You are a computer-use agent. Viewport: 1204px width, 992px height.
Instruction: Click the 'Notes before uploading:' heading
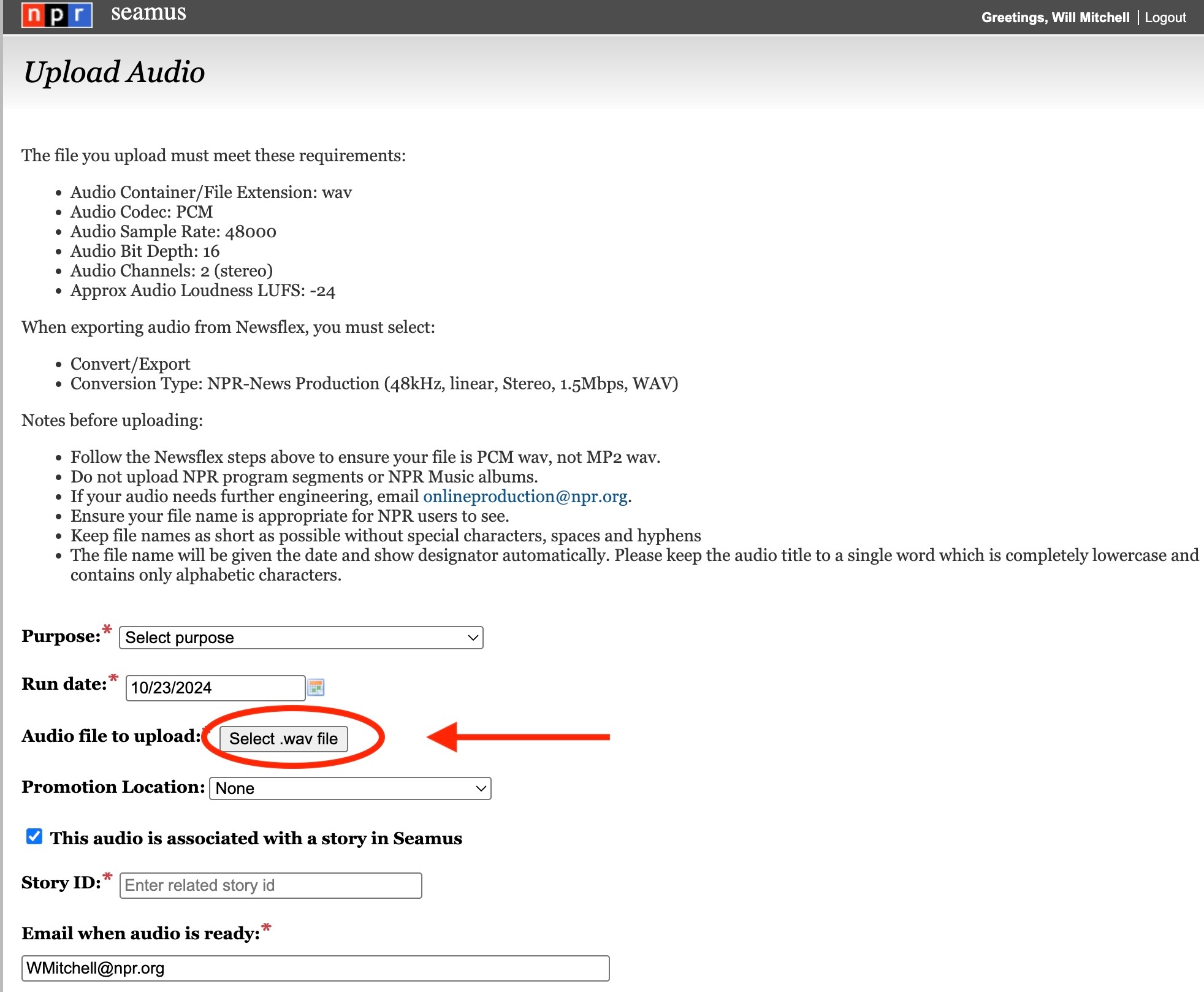(x=112, y=421)
